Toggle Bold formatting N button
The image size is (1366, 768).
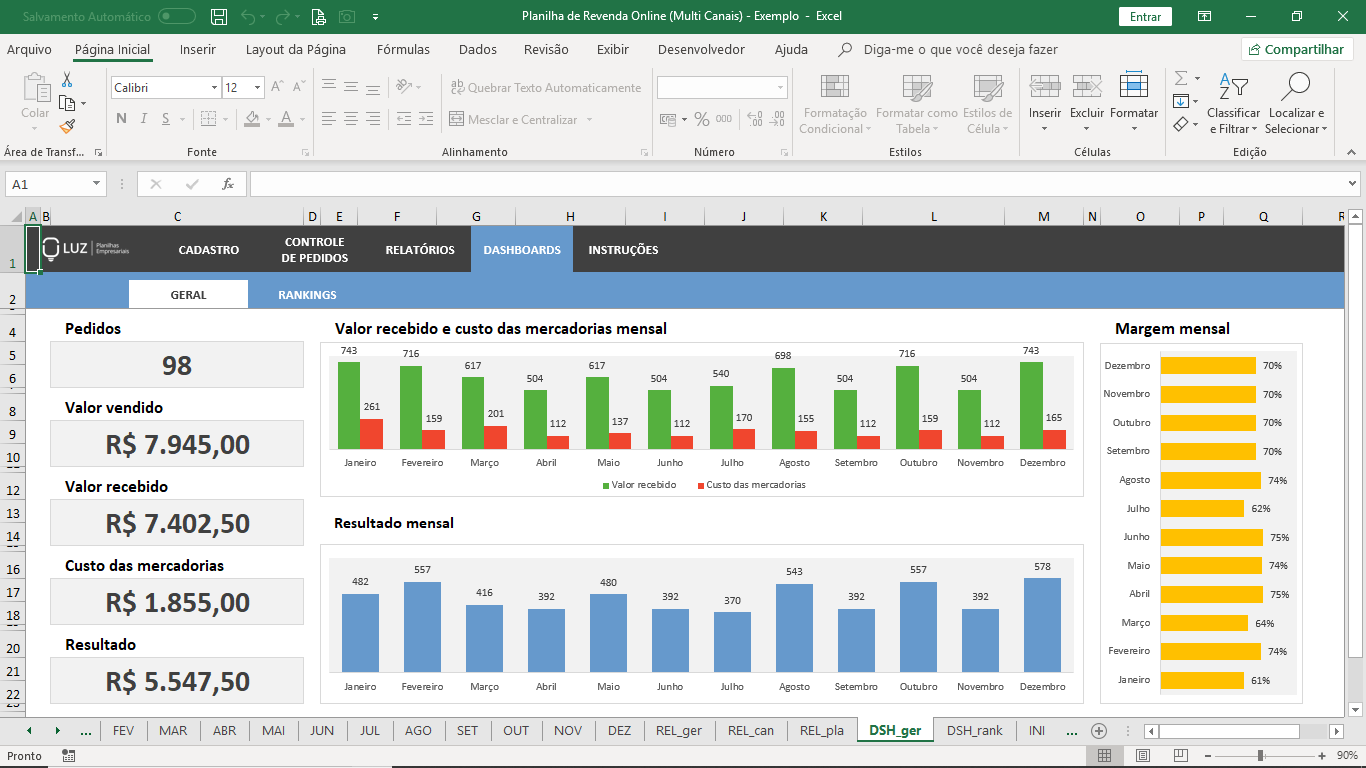pos(121,119)
